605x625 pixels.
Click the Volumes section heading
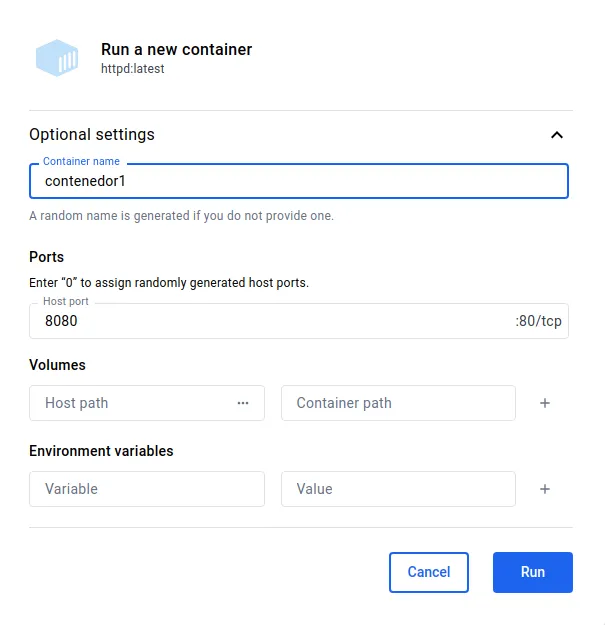point(57,365)
